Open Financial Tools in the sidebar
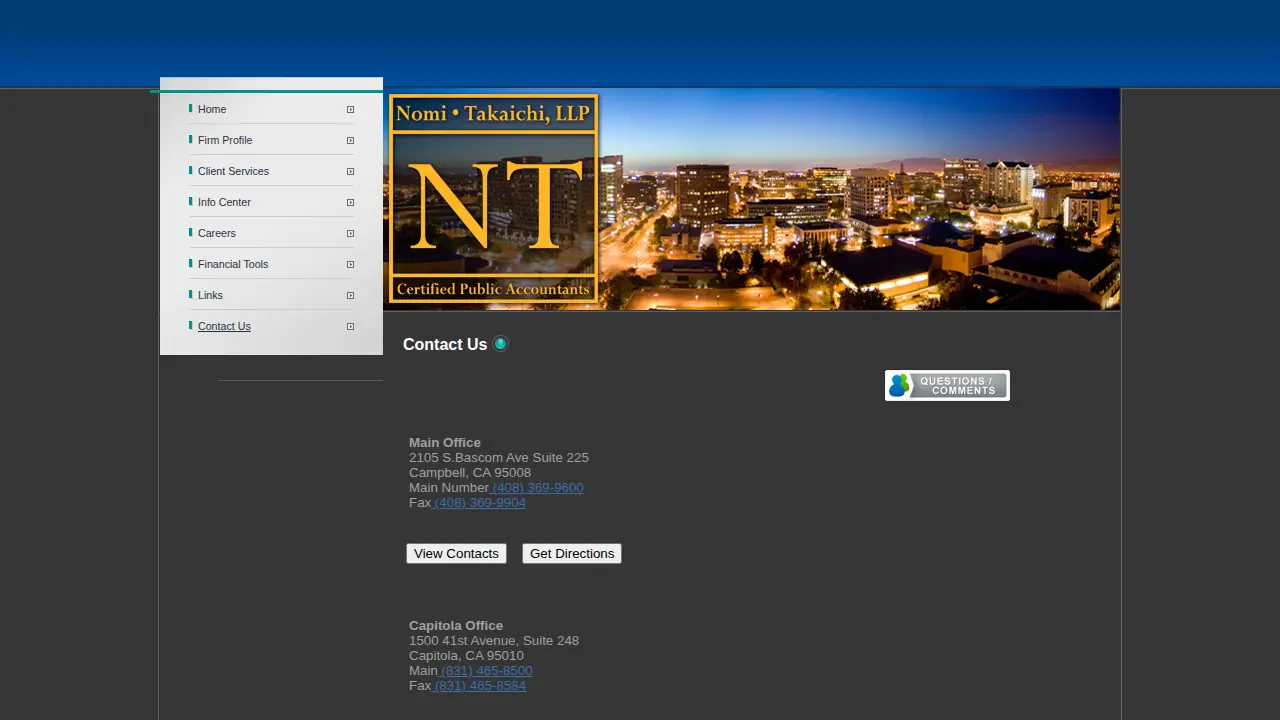 (x=233, y=264)
